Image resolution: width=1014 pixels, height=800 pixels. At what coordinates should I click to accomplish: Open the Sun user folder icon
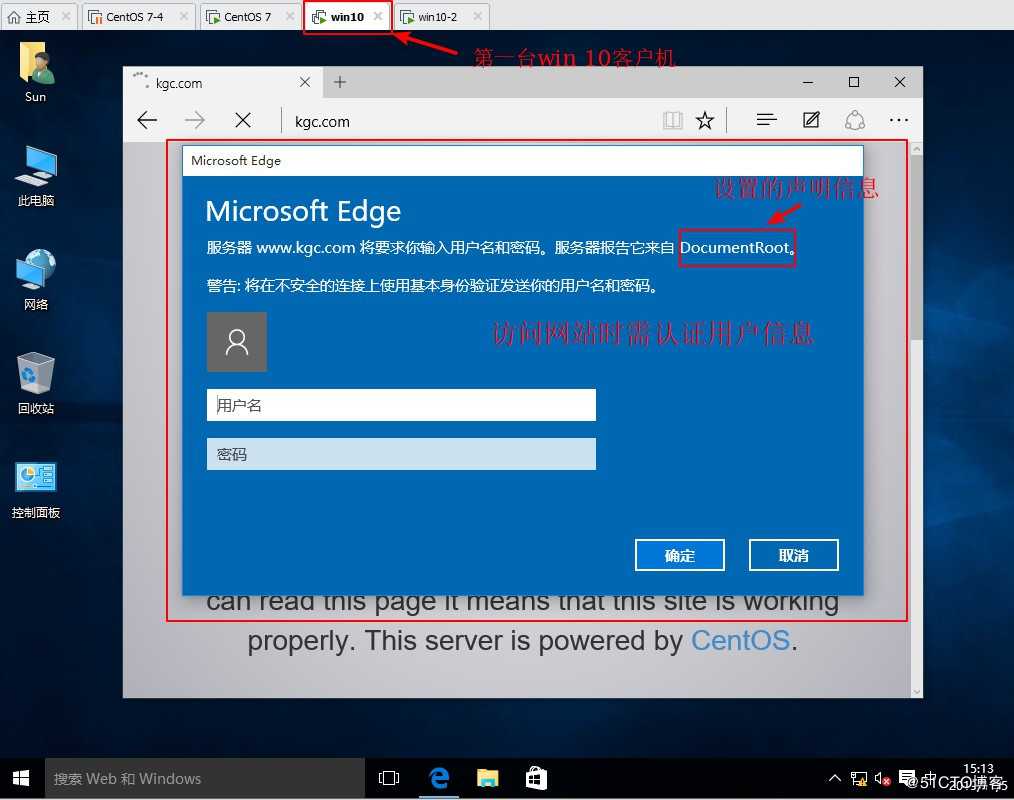point(36,72)
